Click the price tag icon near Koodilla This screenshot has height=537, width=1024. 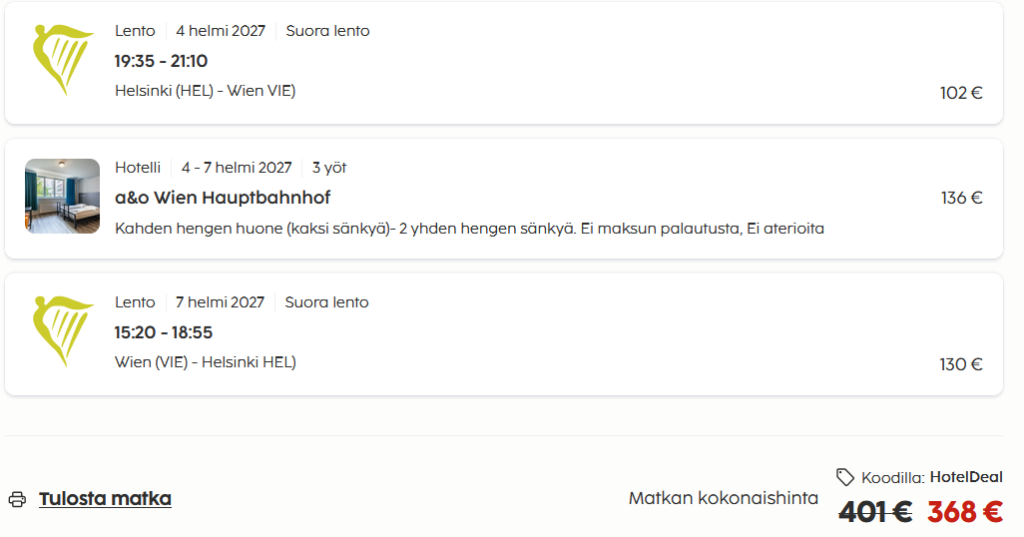point(845,477)
